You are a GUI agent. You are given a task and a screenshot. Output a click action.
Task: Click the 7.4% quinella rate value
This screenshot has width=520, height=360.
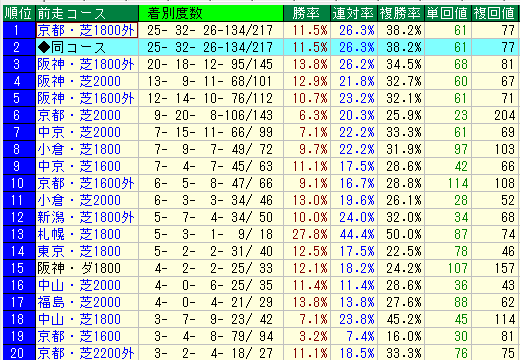point(360,336)
